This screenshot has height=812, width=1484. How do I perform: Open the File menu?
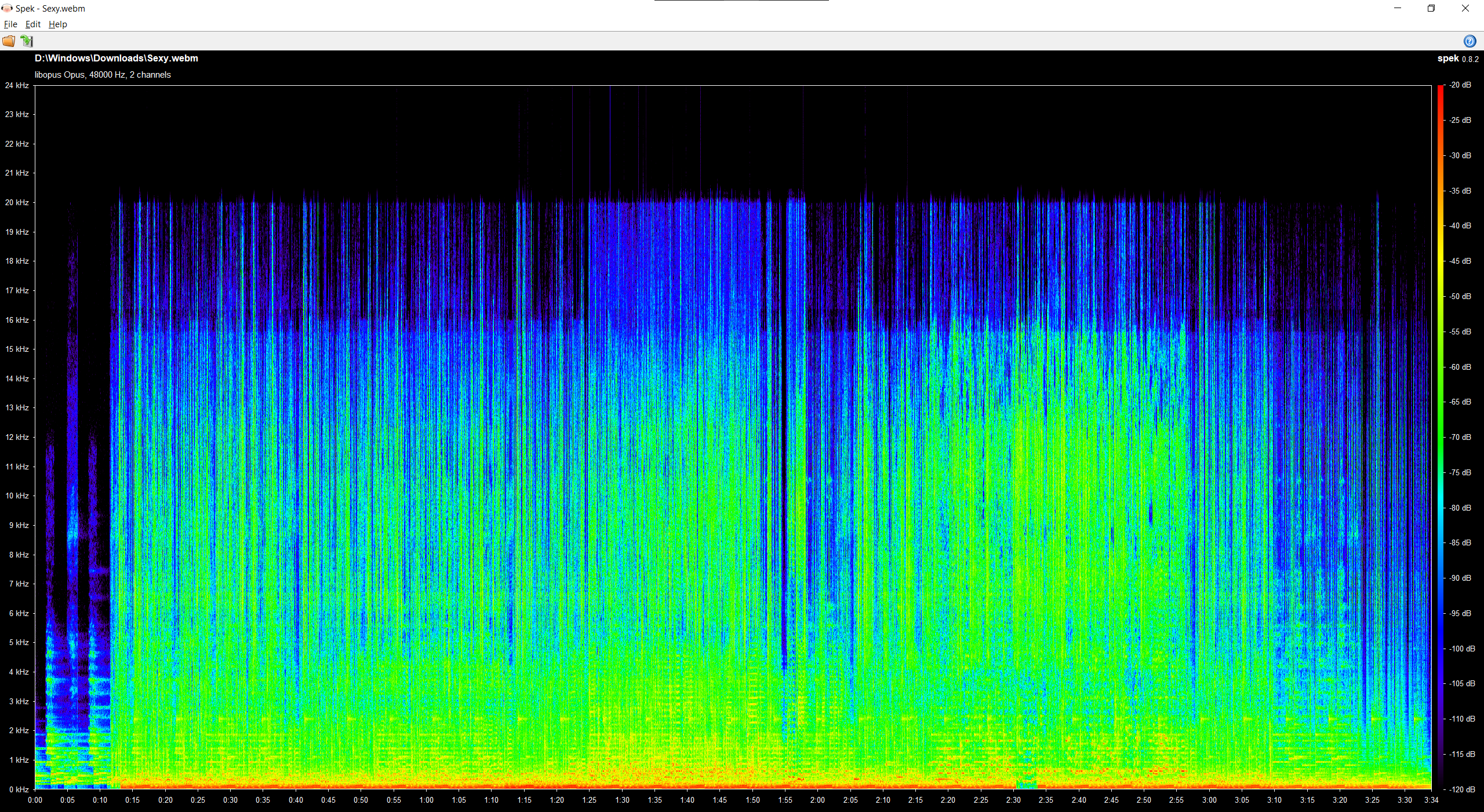point(10,24)
